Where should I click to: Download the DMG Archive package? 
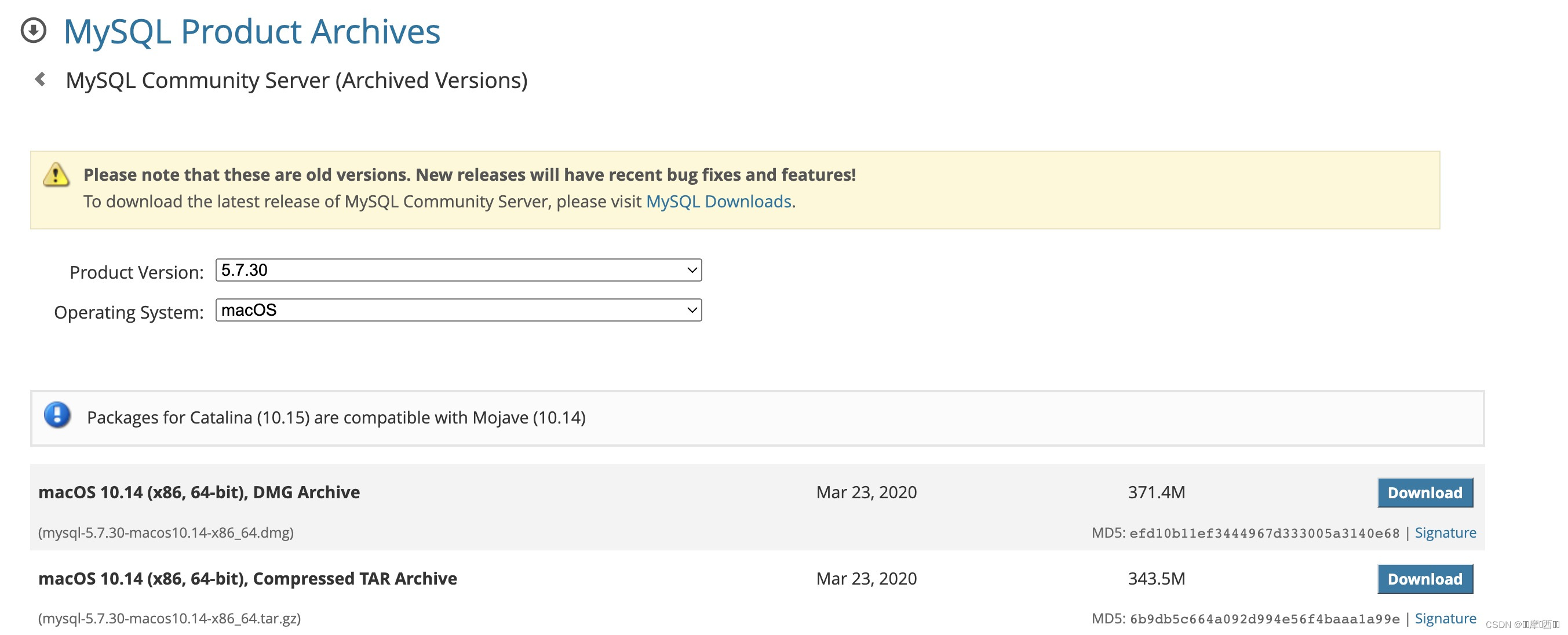tap(1425, 492)
